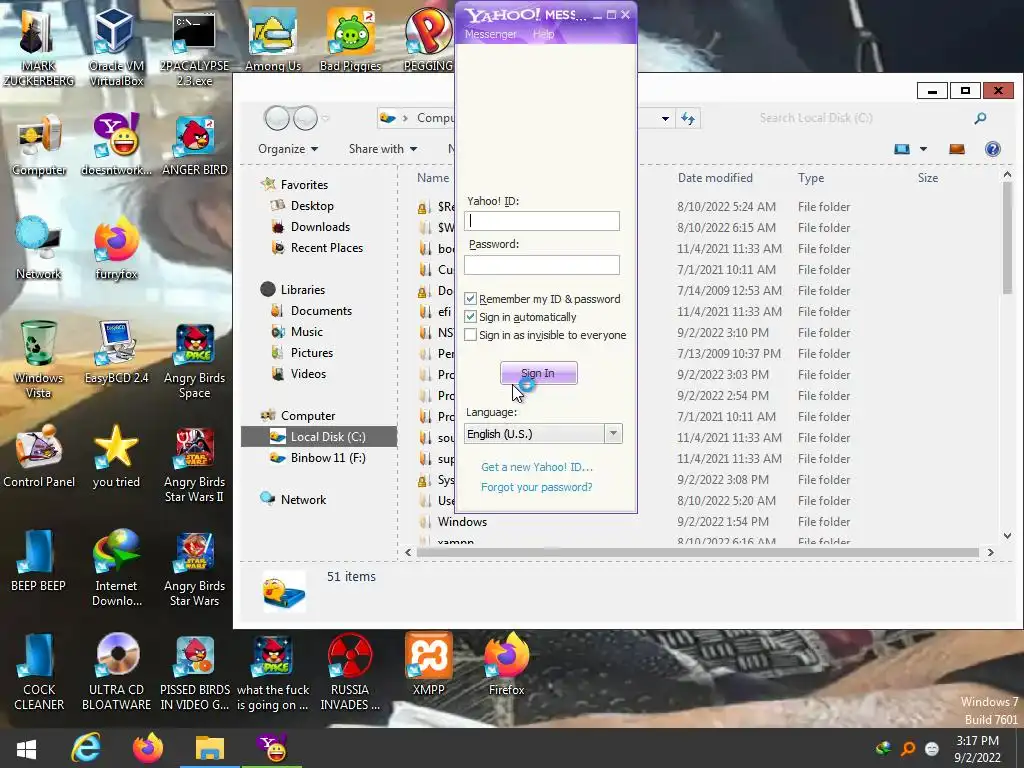Uncheck Sign in automatically
This screenshot has width=1024, height=768.
click(x=470, y=317)
